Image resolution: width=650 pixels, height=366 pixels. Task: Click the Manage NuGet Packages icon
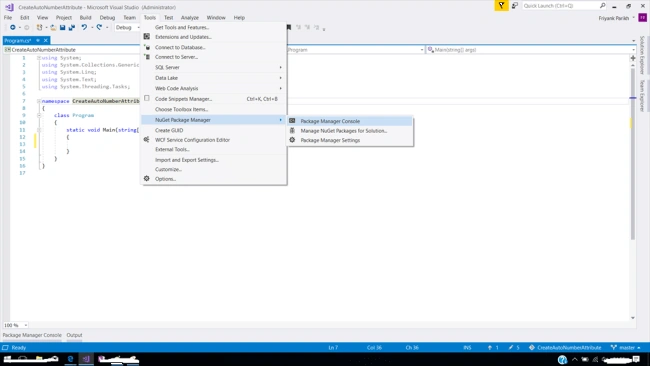point(292,131)
